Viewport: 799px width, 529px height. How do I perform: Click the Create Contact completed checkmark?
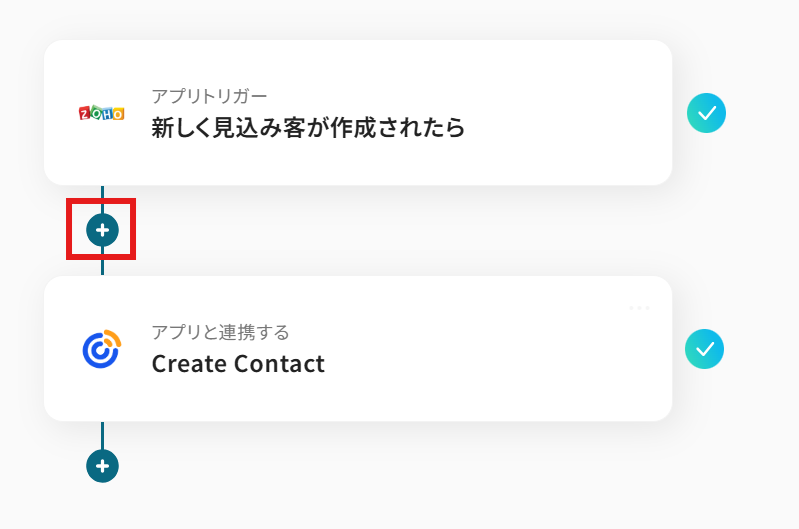click(705, 349)
